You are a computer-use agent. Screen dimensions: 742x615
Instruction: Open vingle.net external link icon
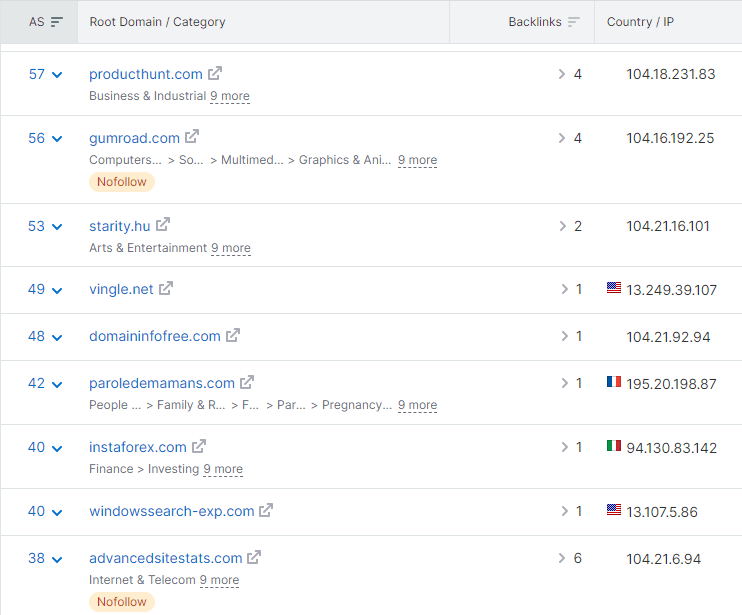pyautogui.click(x=166, y=288)
